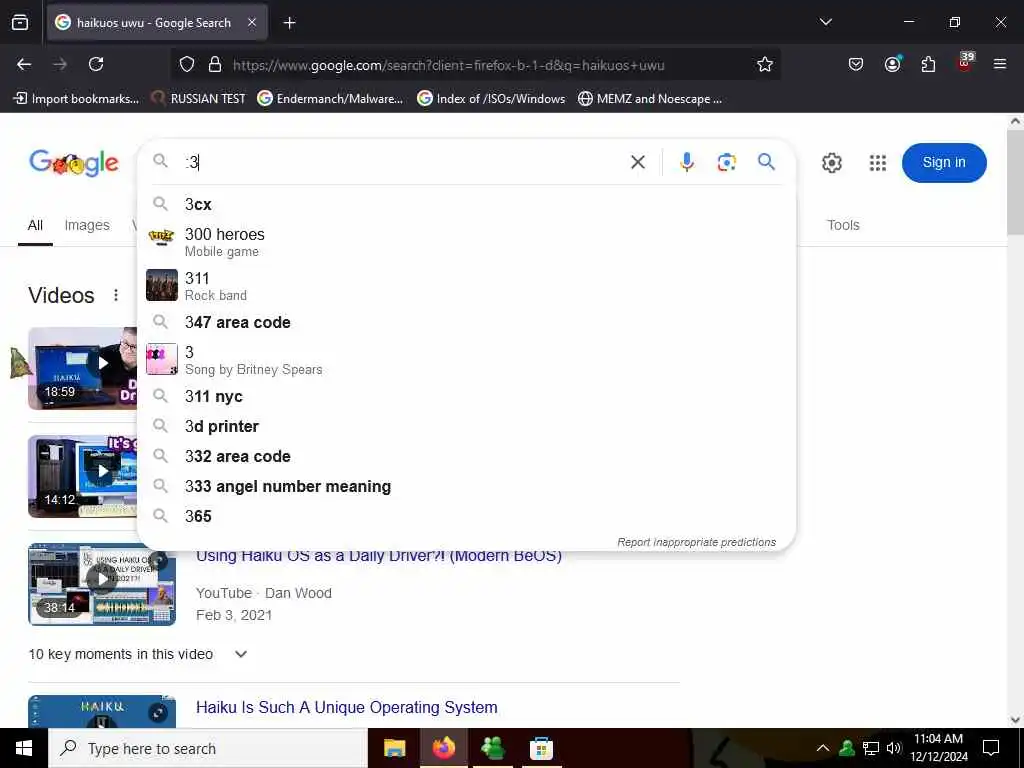Viewport: 1024px width, 768px height.
Task: Show hidden system tray icons
Action: [x=823, y=748]
